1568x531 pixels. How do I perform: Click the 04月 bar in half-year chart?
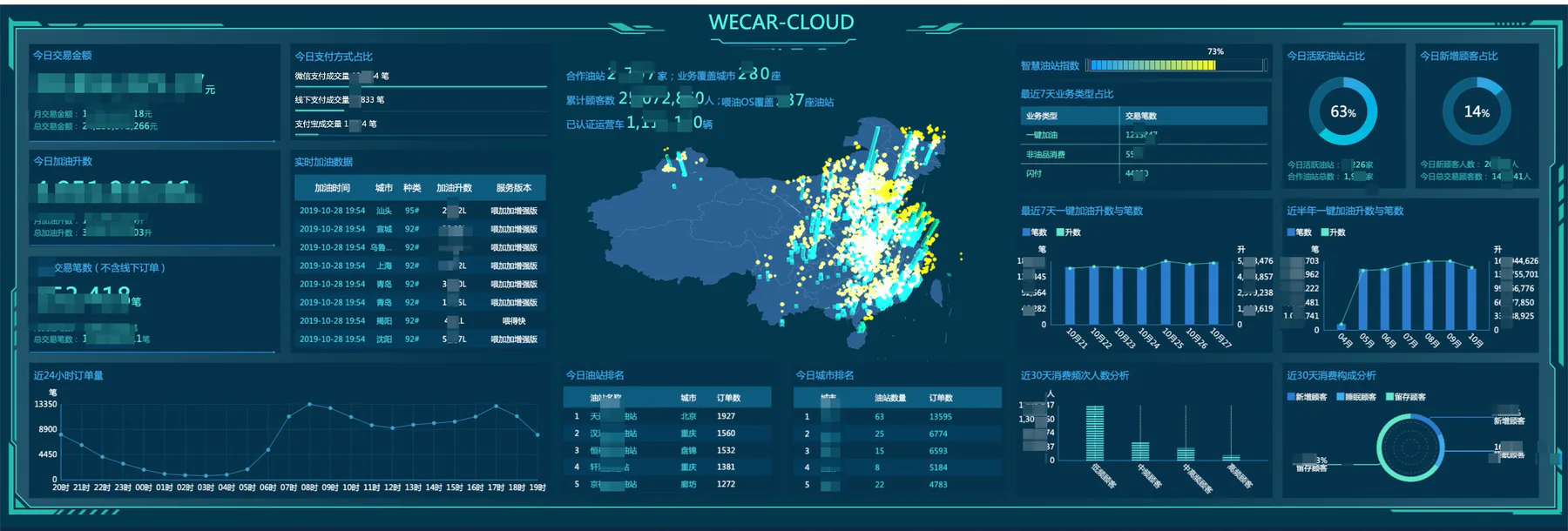point(1342,327)
